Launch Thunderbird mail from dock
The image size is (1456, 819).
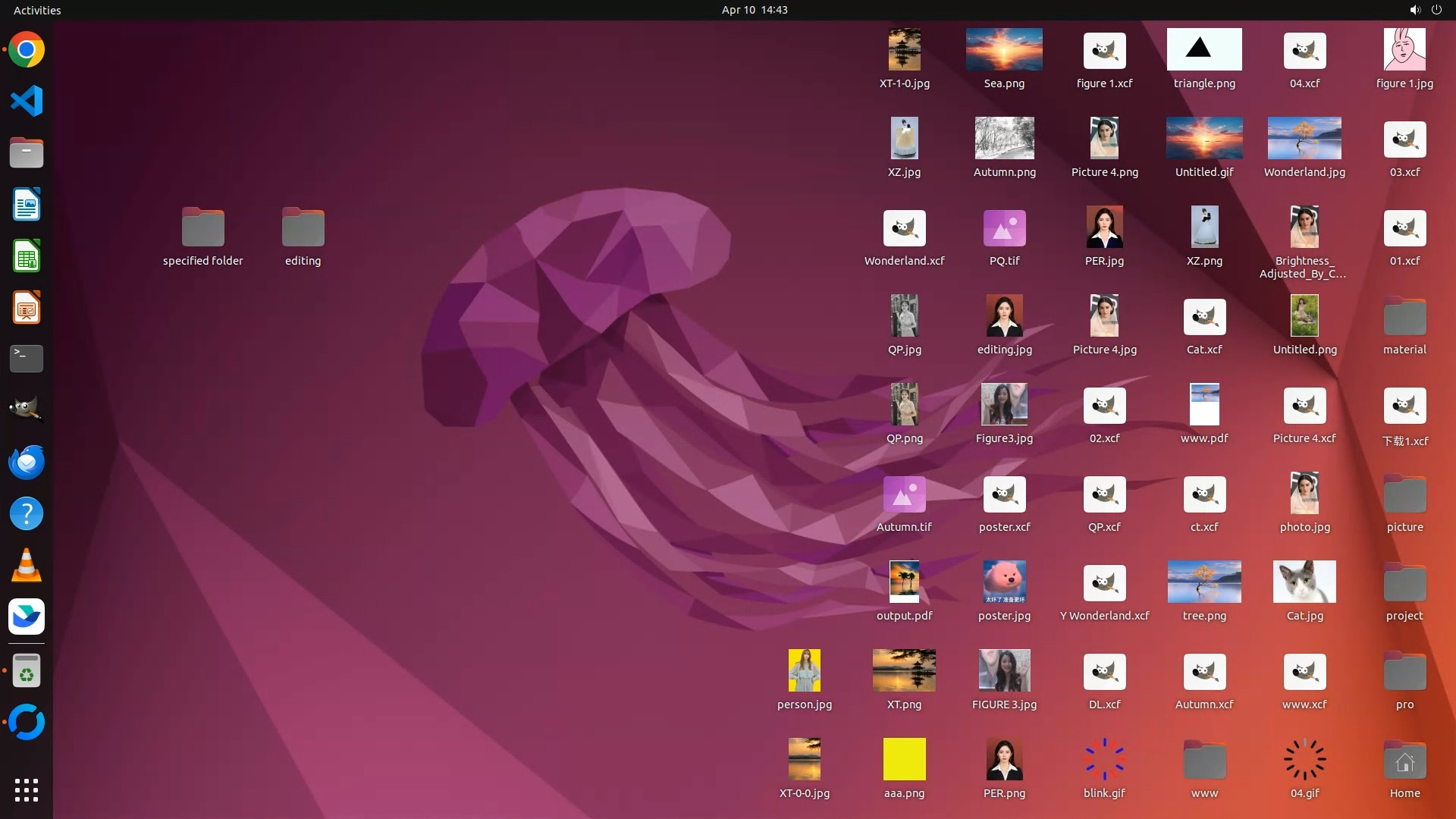(x=27, y=462)
